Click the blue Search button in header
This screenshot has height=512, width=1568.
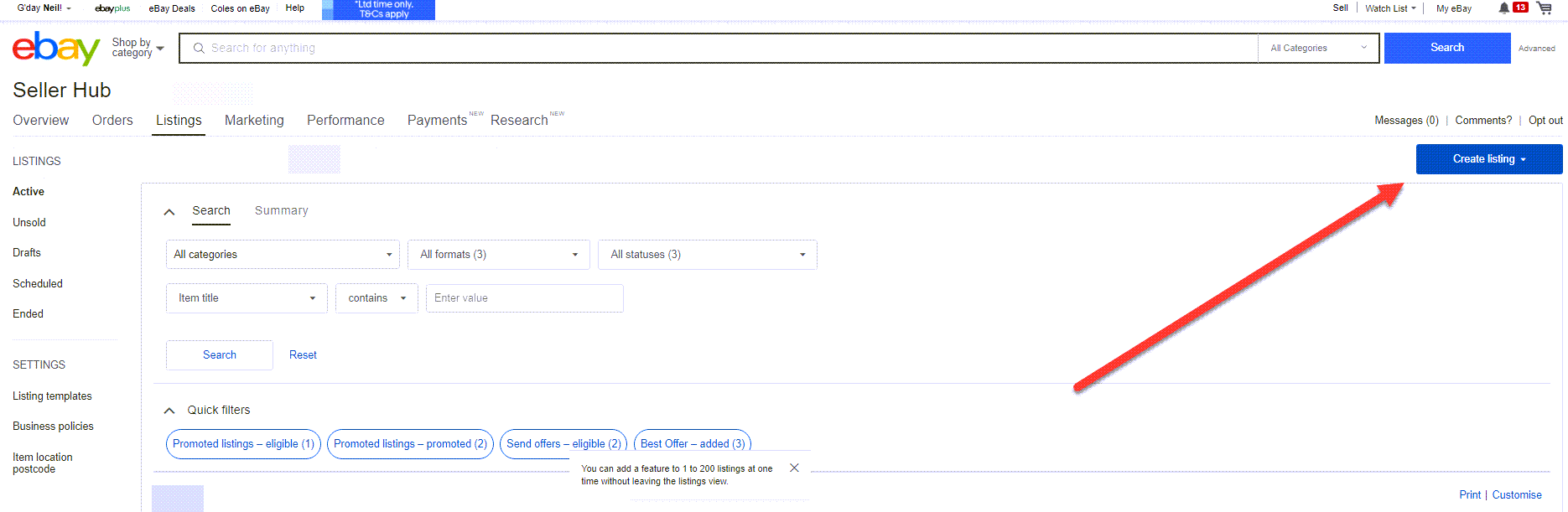click(x=1447, y=48)
